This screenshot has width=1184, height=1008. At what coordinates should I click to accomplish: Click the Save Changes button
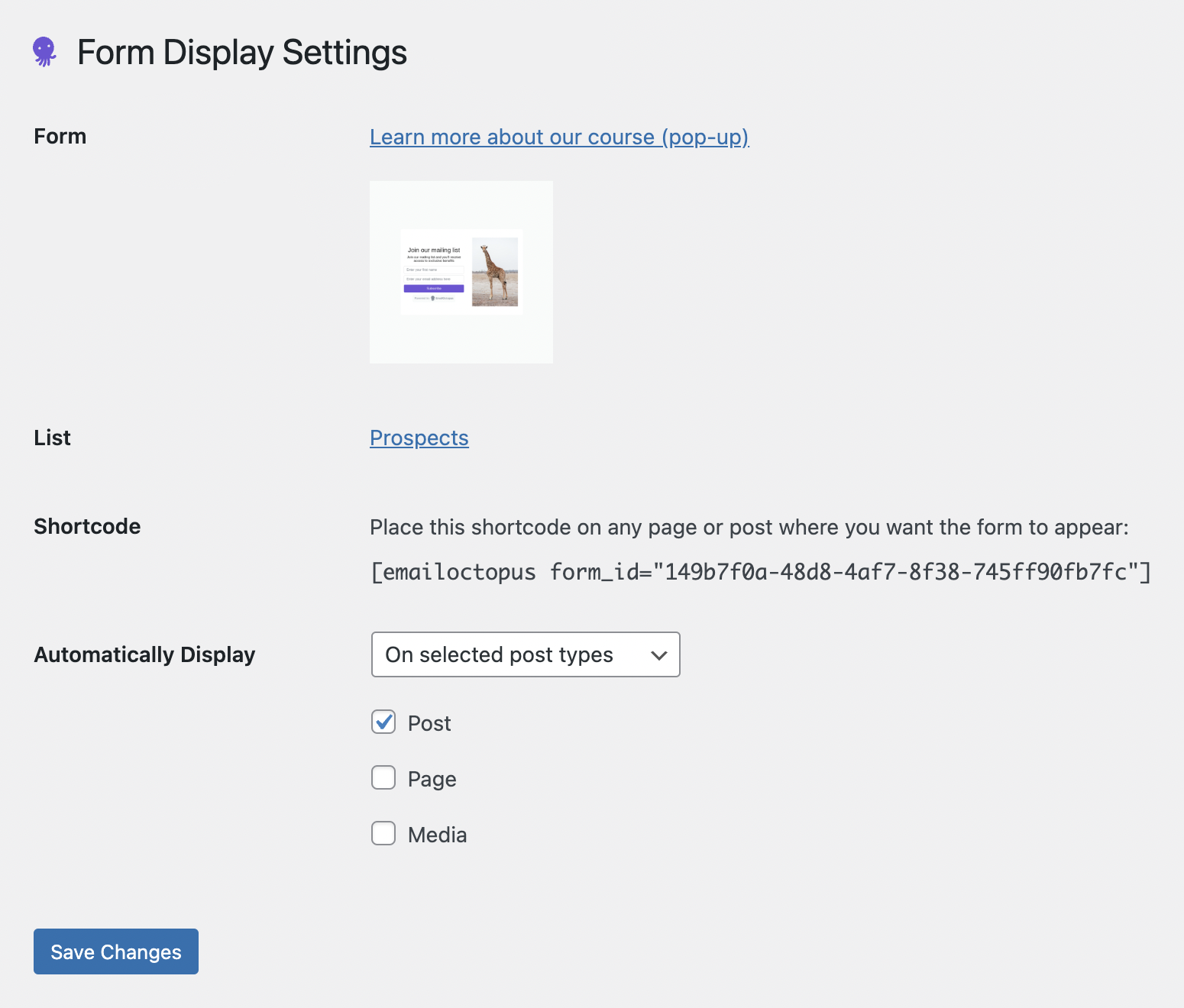point(116,951)
